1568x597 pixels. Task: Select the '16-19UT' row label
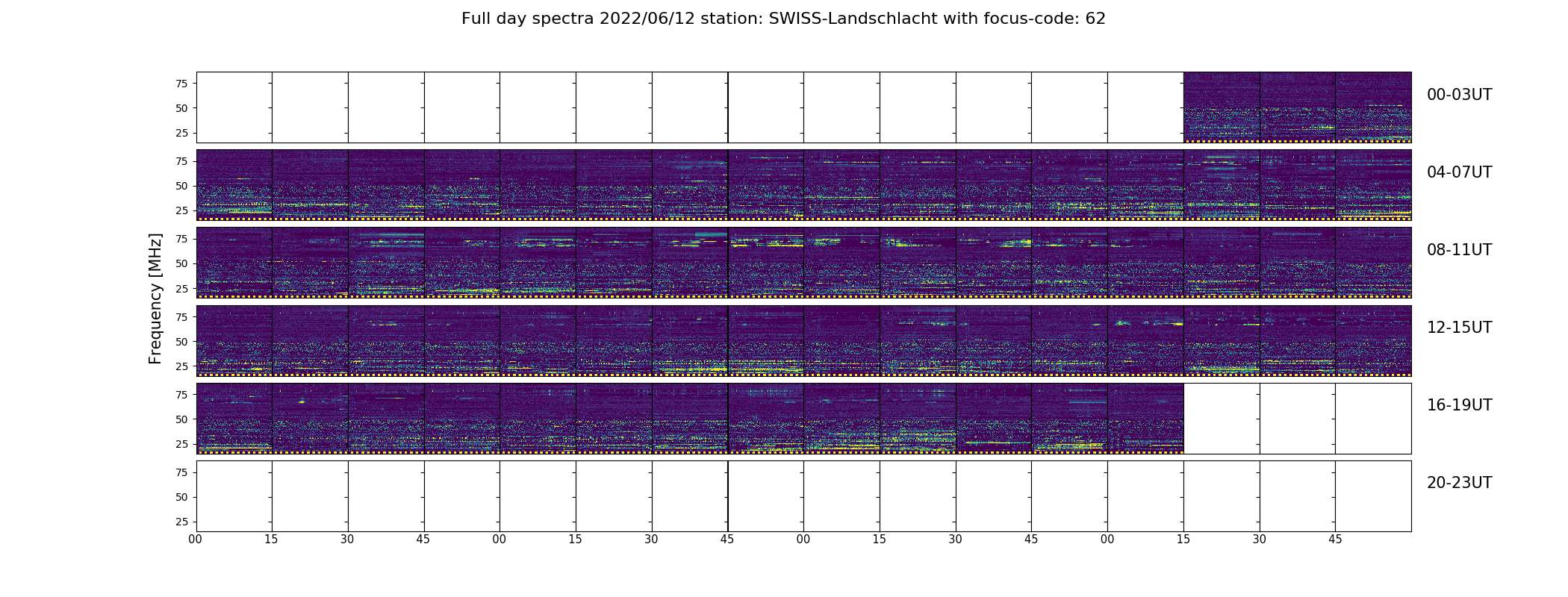1459,405
